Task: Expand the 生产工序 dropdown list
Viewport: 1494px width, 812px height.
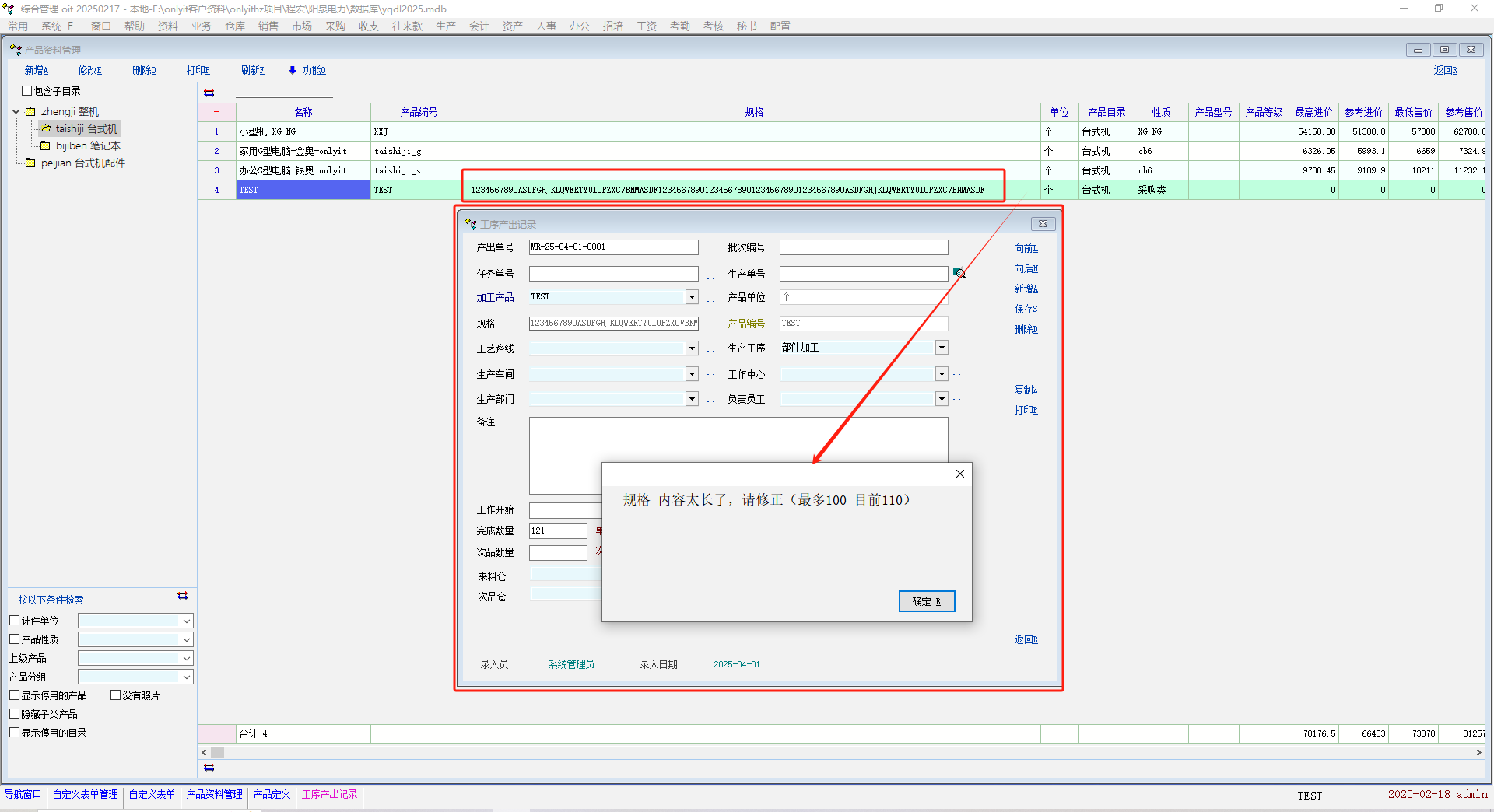Action: [942, 348]
